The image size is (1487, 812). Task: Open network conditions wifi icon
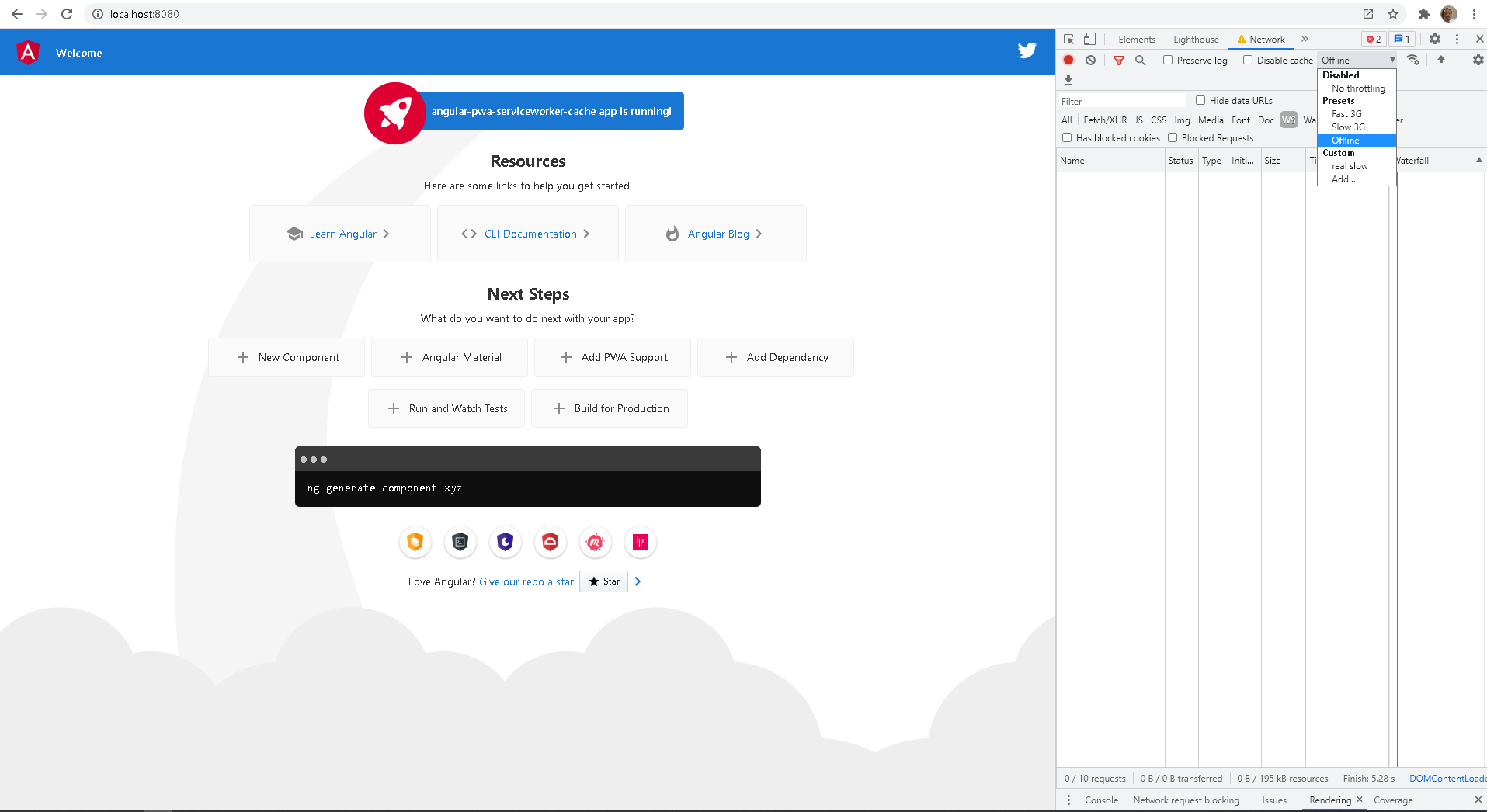pyautogui.click(x=1413, y=60)
